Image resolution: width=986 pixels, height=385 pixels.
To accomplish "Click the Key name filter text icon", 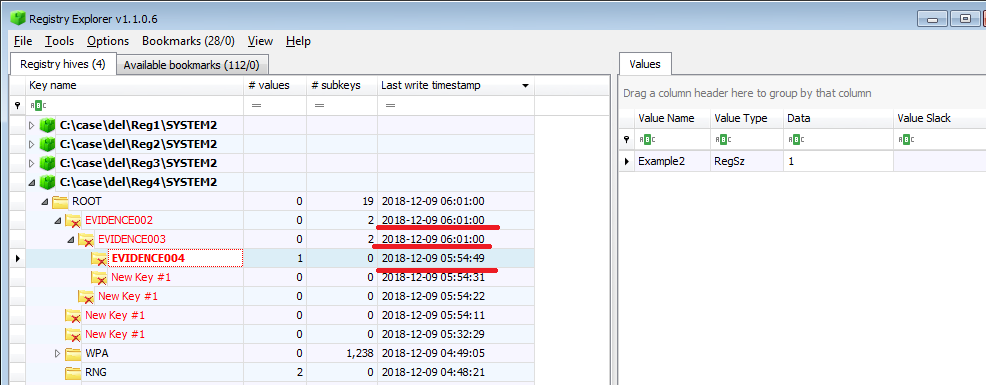I will pos(38,106).
